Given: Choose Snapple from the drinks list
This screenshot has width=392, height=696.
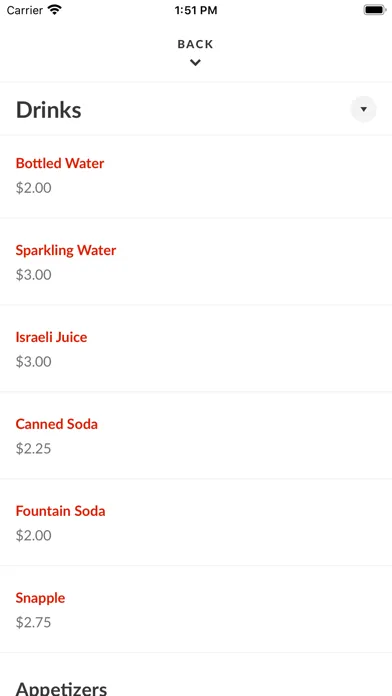Looking at the screenshot, I should pyautogui.click(x=40, y=598).
